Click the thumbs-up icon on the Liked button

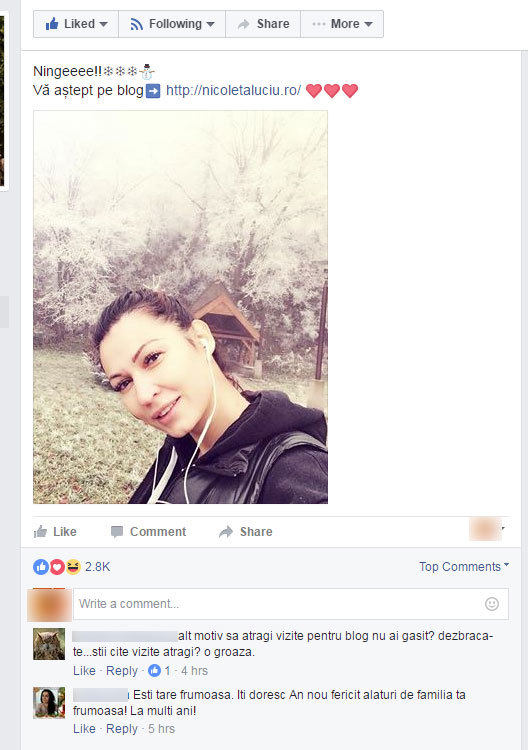click(x=52, y=23)
